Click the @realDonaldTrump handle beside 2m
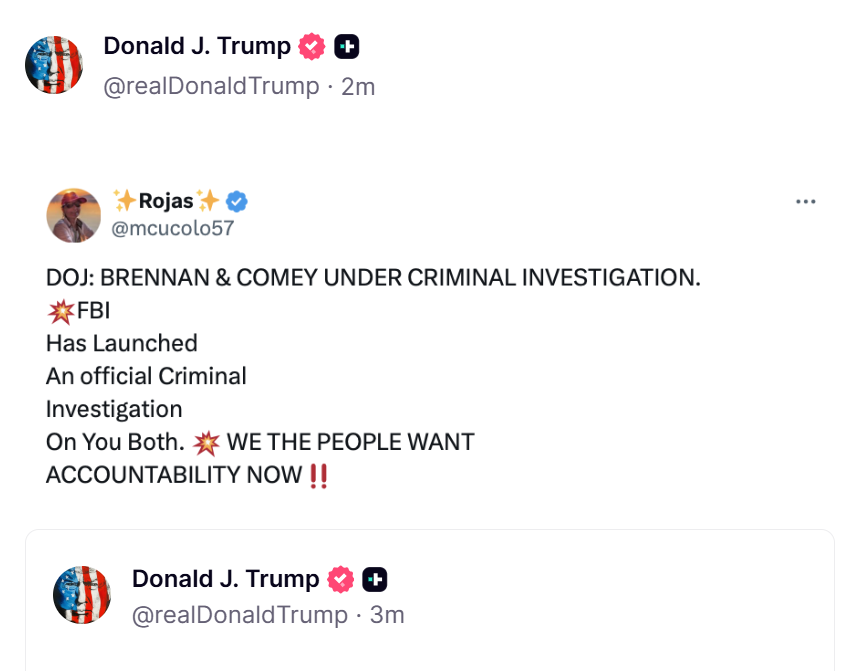 tap(211, 87)
